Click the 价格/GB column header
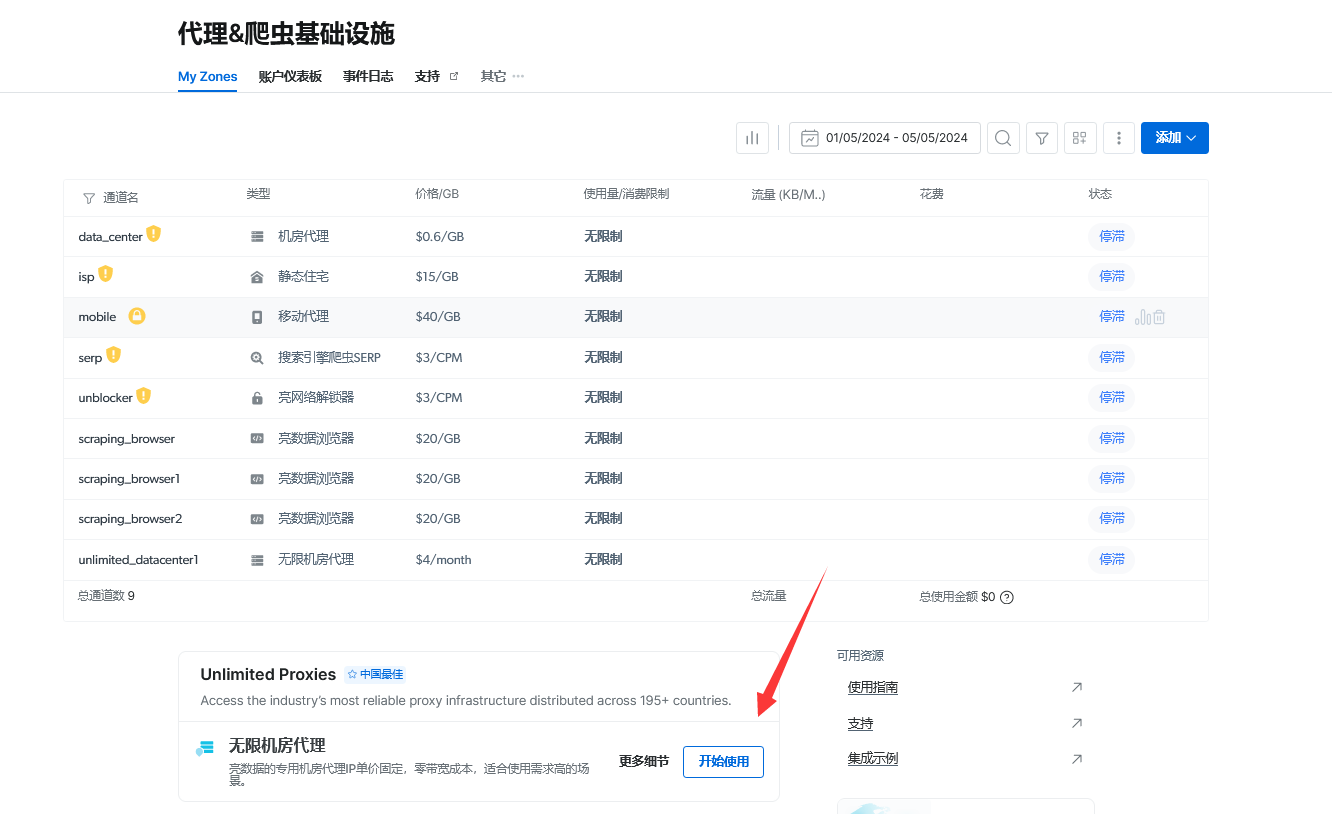 pos(437,194)
